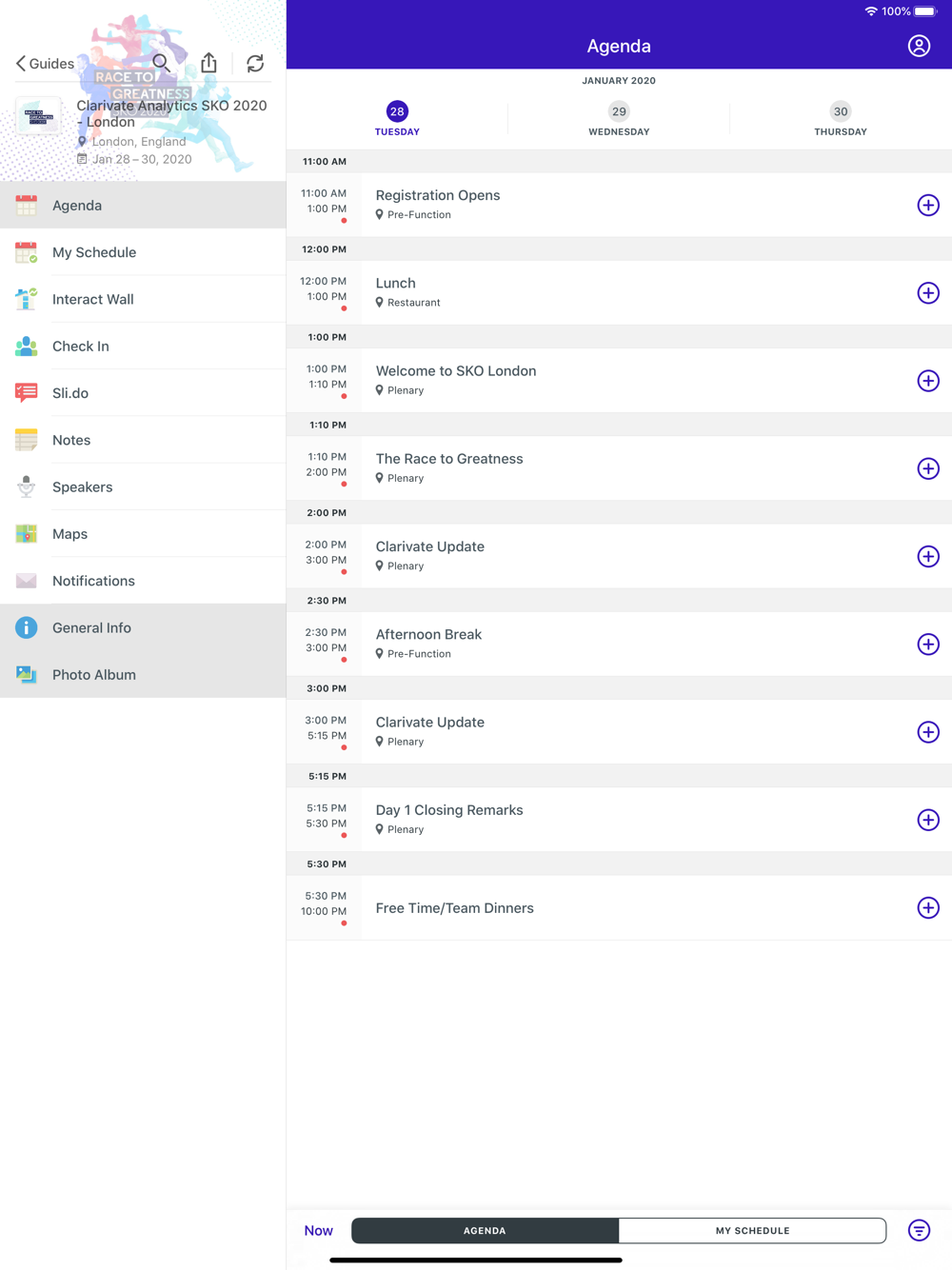
Task: Add Day 1 Closing Remarks session
Action: coord(928,820)
